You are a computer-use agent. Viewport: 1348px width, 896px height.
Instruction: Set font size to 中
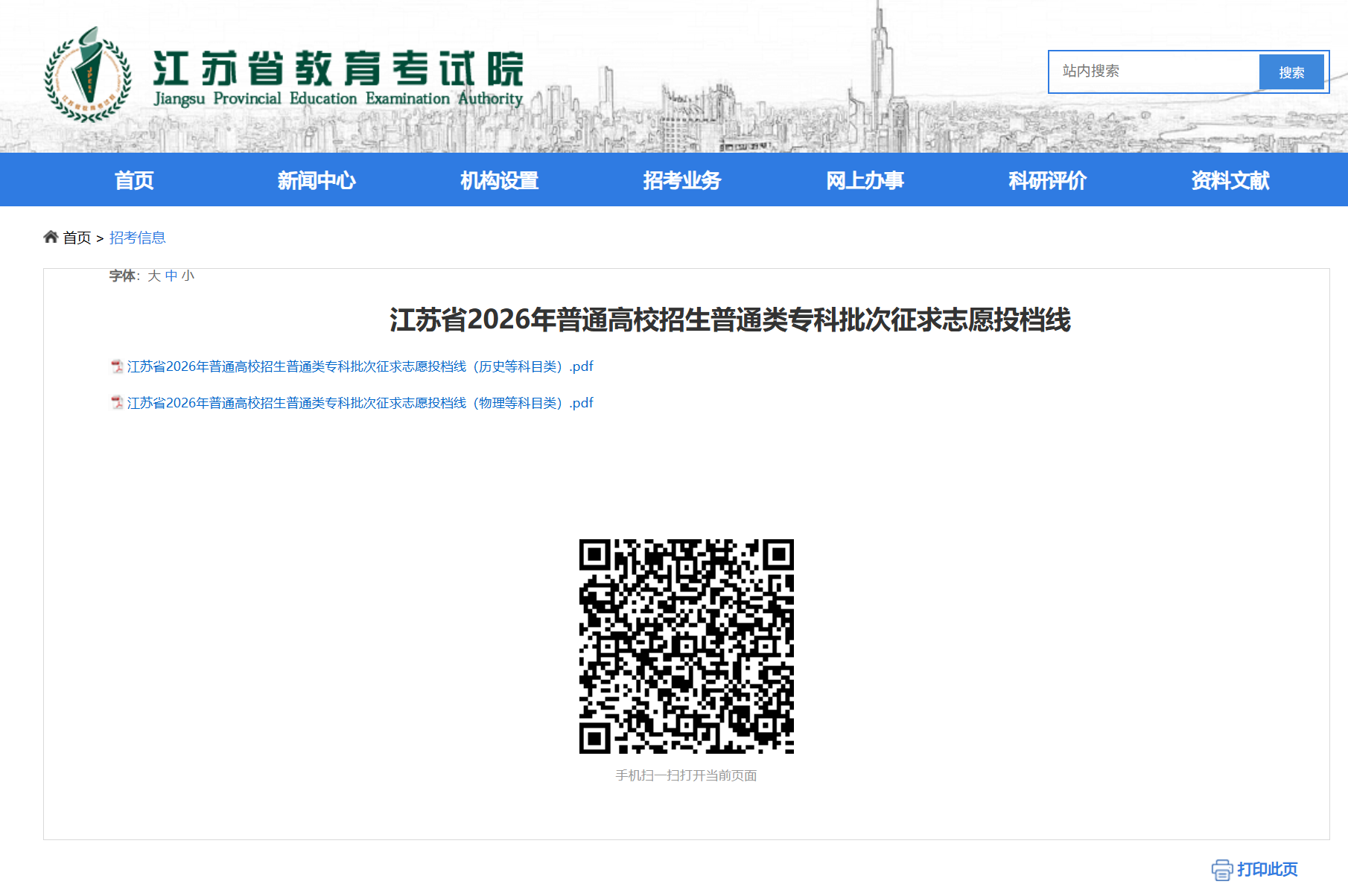[171, 276]
